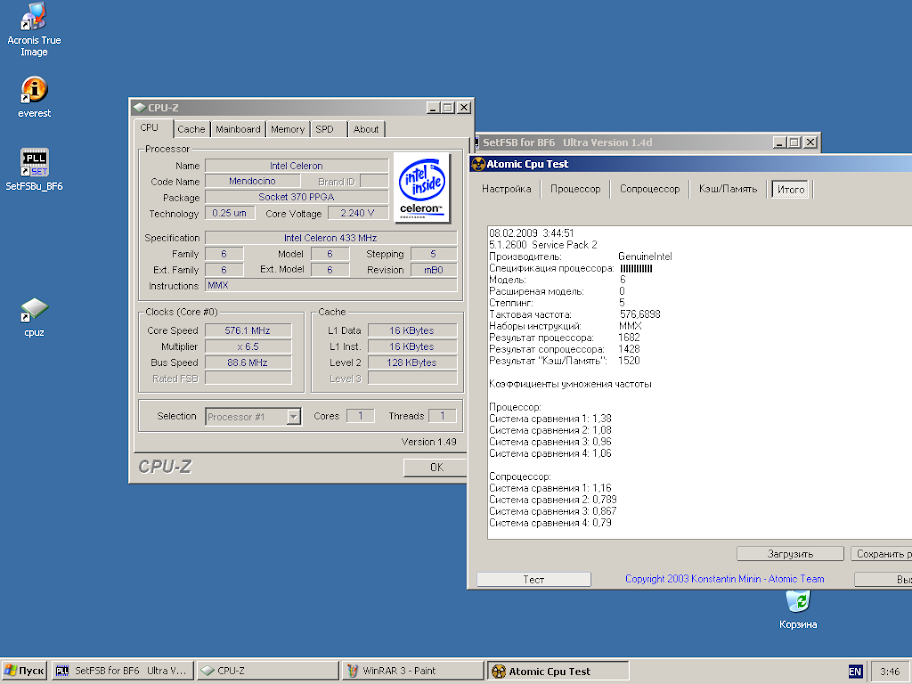
Task: Open the SetFSBu_BF6 desktop shortcut
Action: point(34,170)
